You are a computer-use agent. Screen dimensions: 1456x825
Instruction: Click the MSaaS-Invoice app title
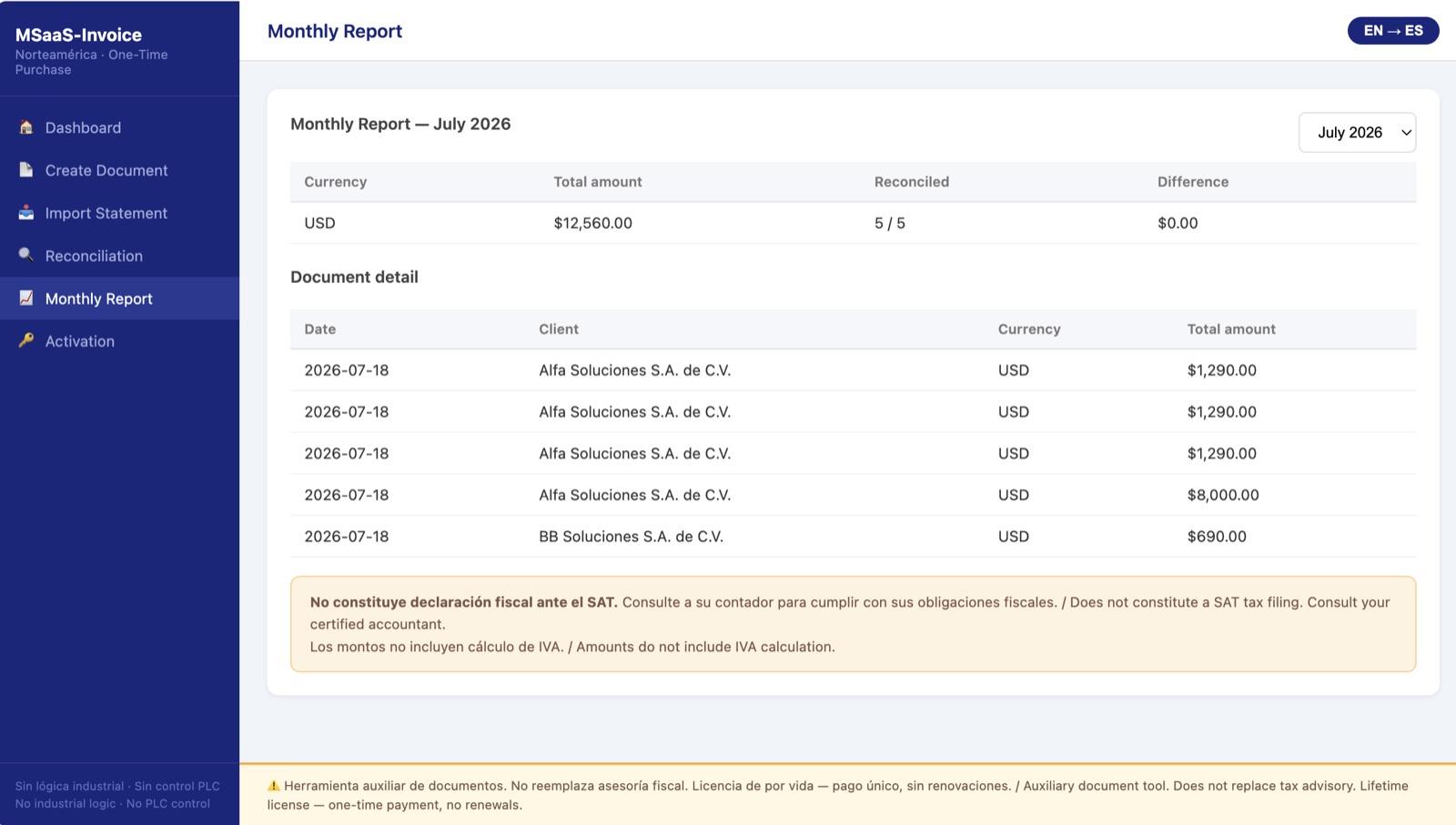click(78, 35)
